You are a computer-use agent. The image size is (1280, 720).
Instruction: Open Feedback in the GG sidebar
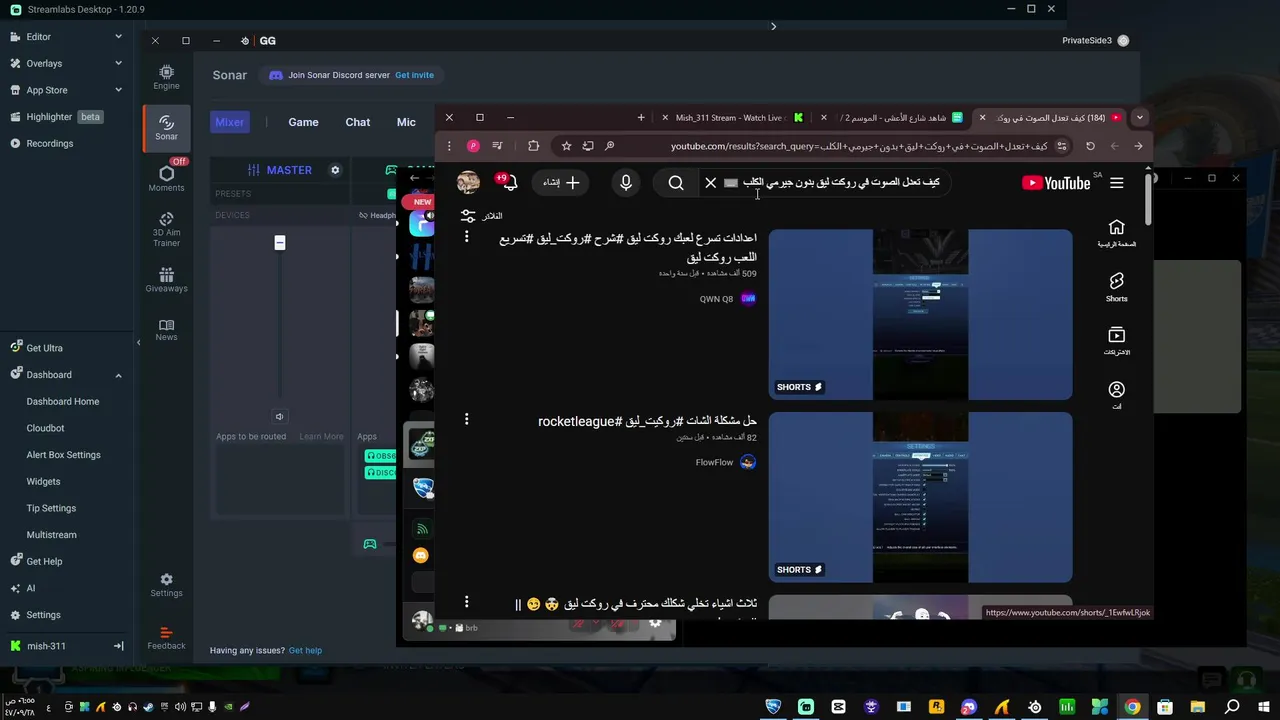(x=166, y=638)
